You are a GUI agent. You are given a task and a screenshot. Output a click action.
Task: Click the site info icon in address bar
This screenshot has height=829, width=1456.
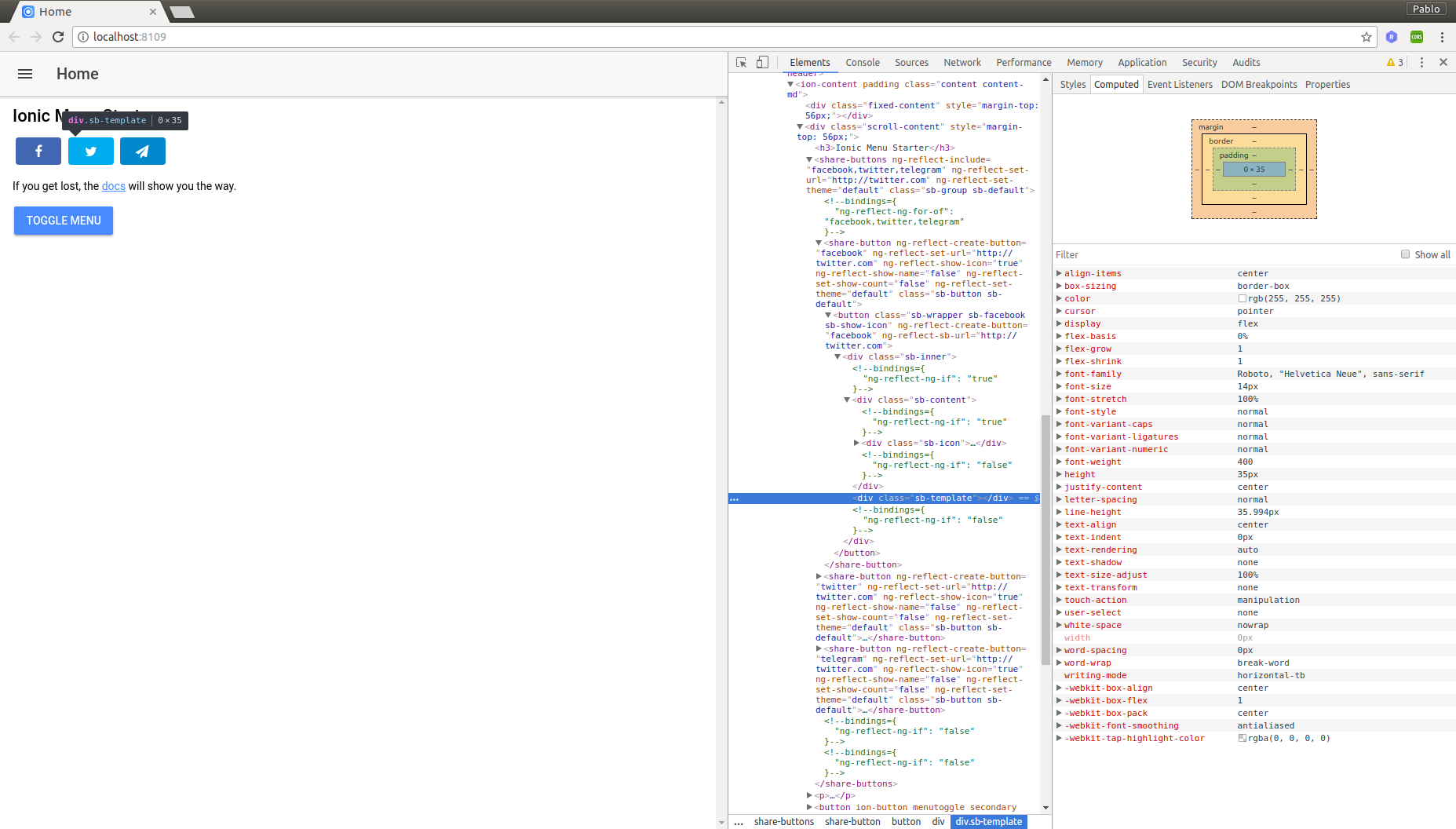83,37
